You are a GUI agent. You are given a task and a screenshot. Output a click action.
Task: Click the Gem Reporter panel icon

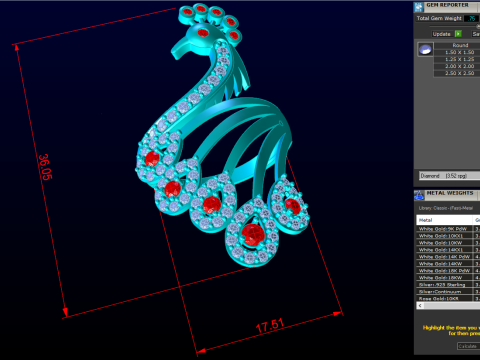(419, 7)
